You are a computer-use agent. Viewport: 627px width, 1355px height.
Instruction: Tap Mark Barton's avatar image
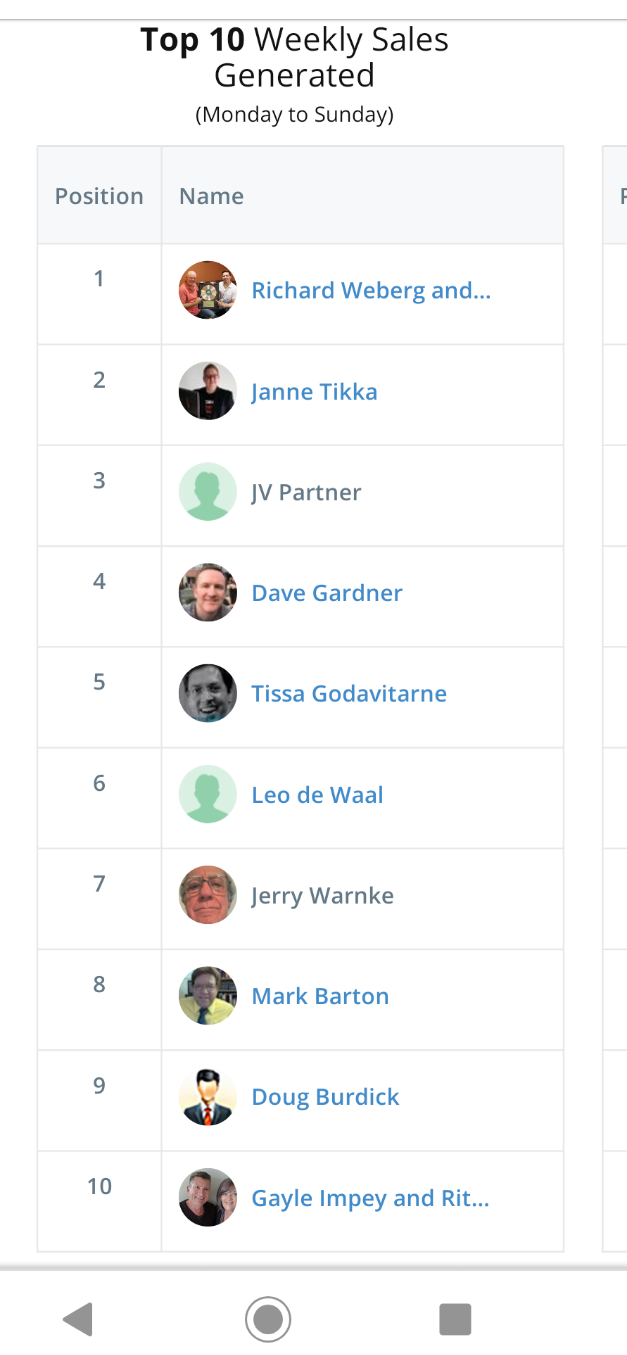coord(208,996)
